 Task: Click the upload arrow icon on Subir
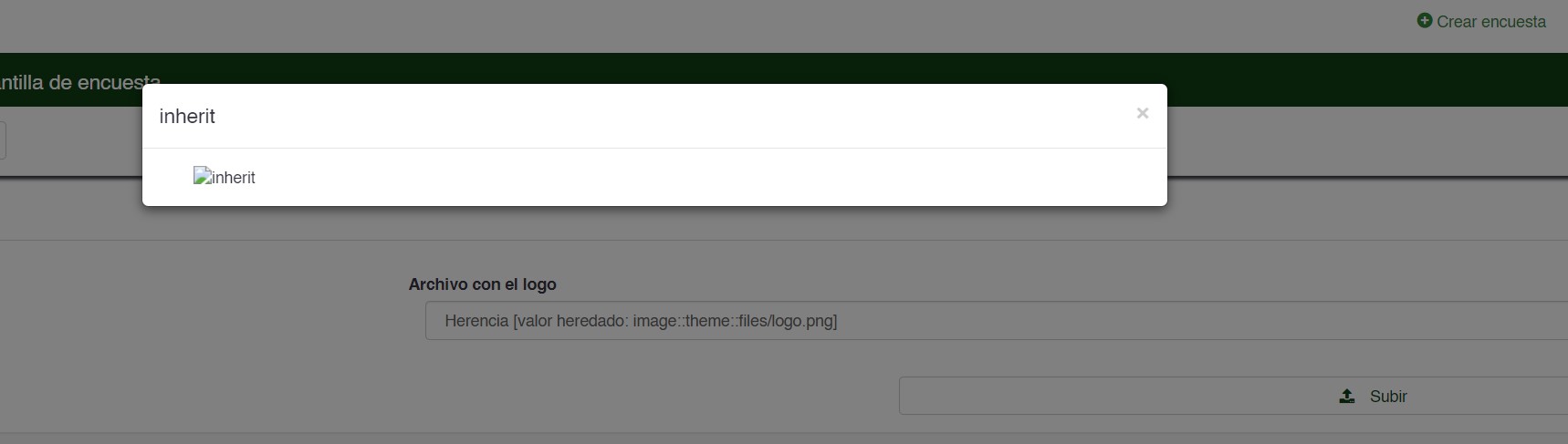pos(1346,396)
